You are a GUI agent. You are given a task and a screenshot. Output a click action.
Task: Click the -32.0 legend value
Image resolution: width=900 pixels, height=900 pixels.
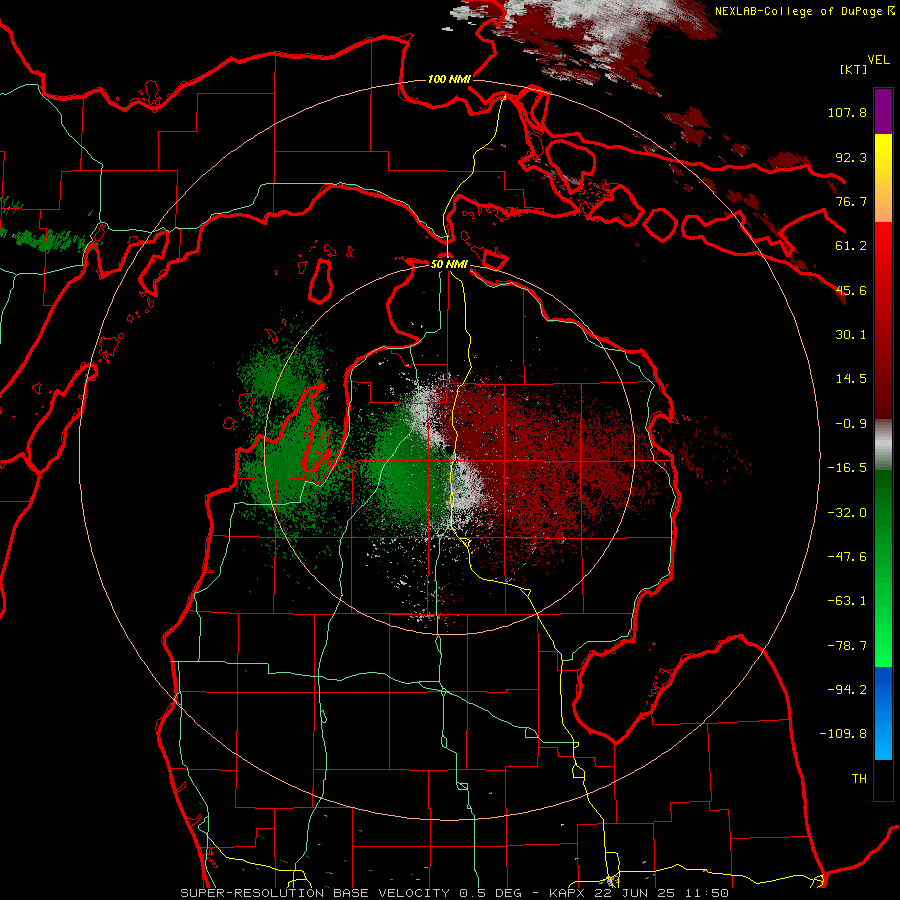pyautogui.click(x=847, y=513)
